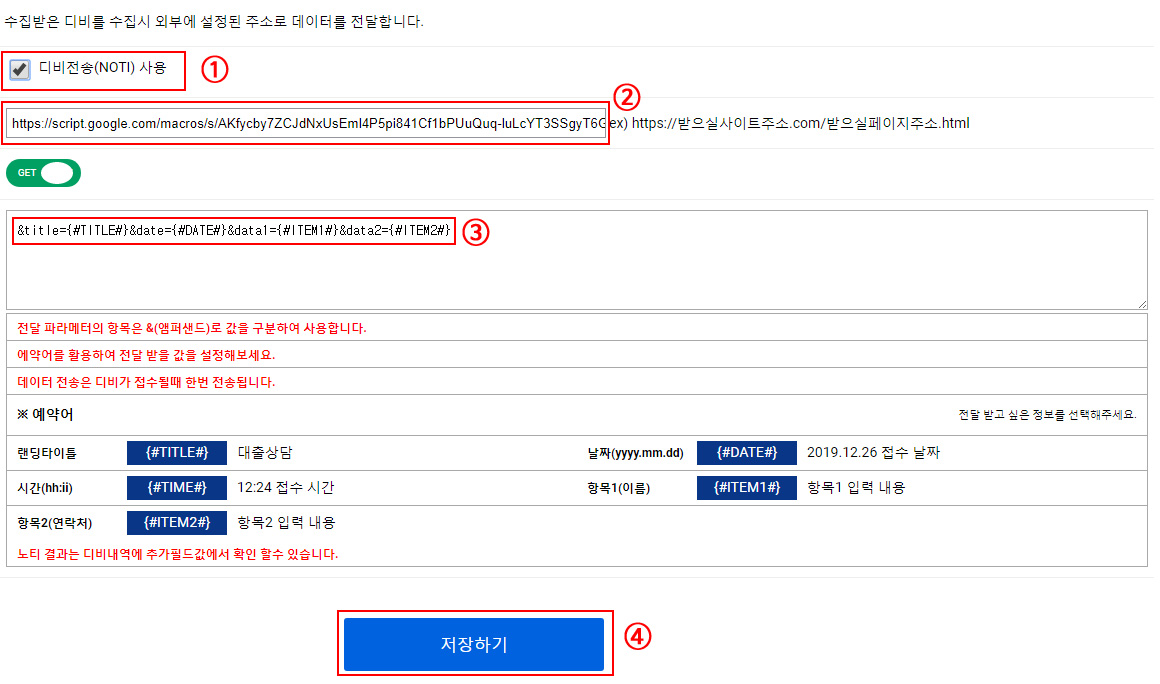Click the 디비전송(NOTI) 사용 label text
Viewport: 1160px width, 684px height.
[x=102, y=68]
